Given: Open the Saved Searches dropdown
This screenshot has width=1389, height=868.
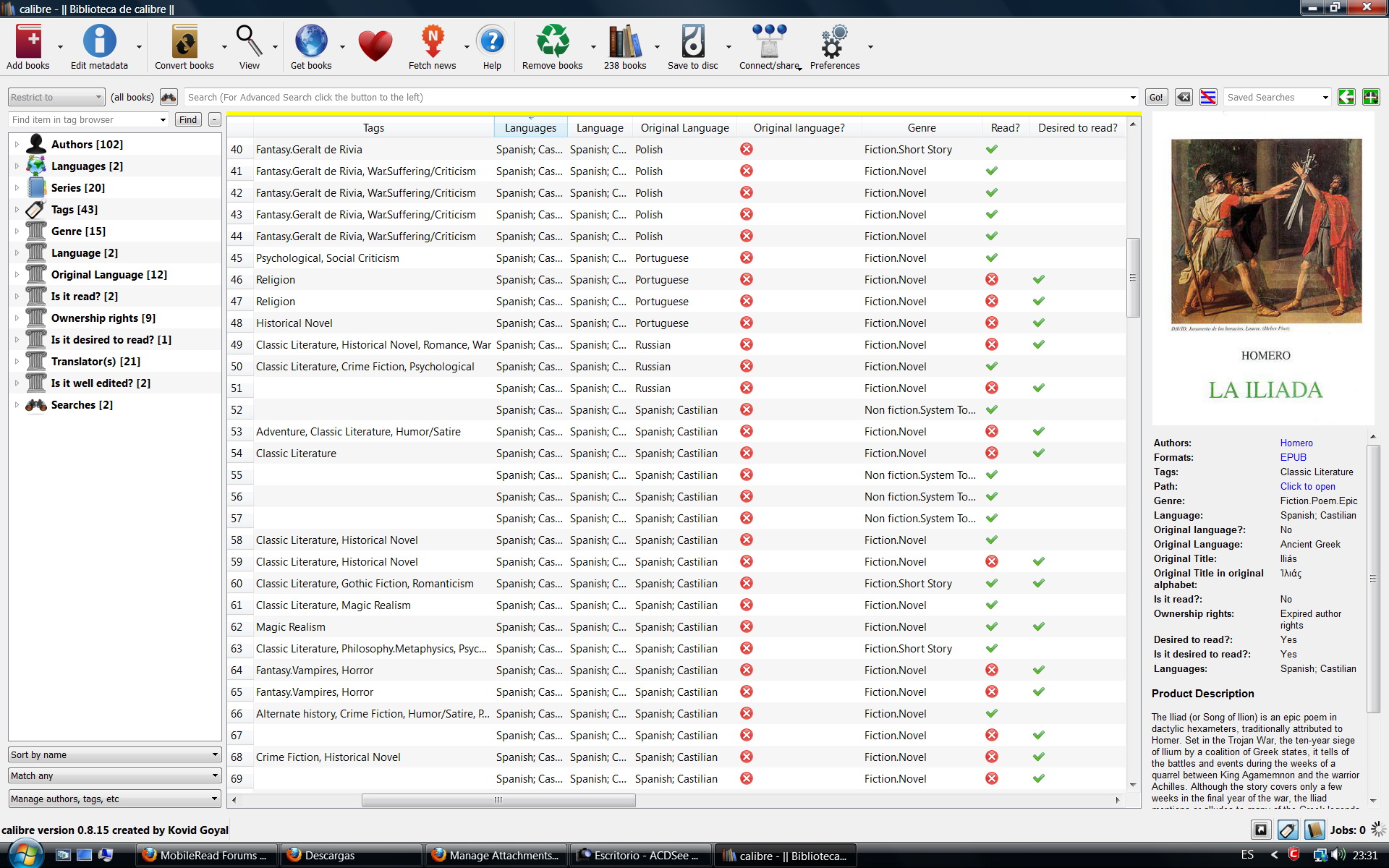Looking at the screenshot, I should tap(1325, 97).
